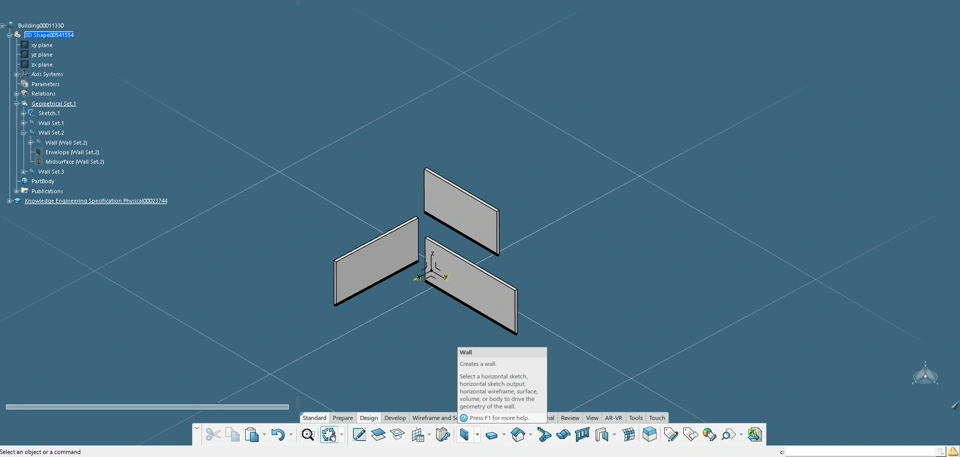Select the flat slab tool icon
Viewport: 960px width, 457px height.
tap(492, 434)
